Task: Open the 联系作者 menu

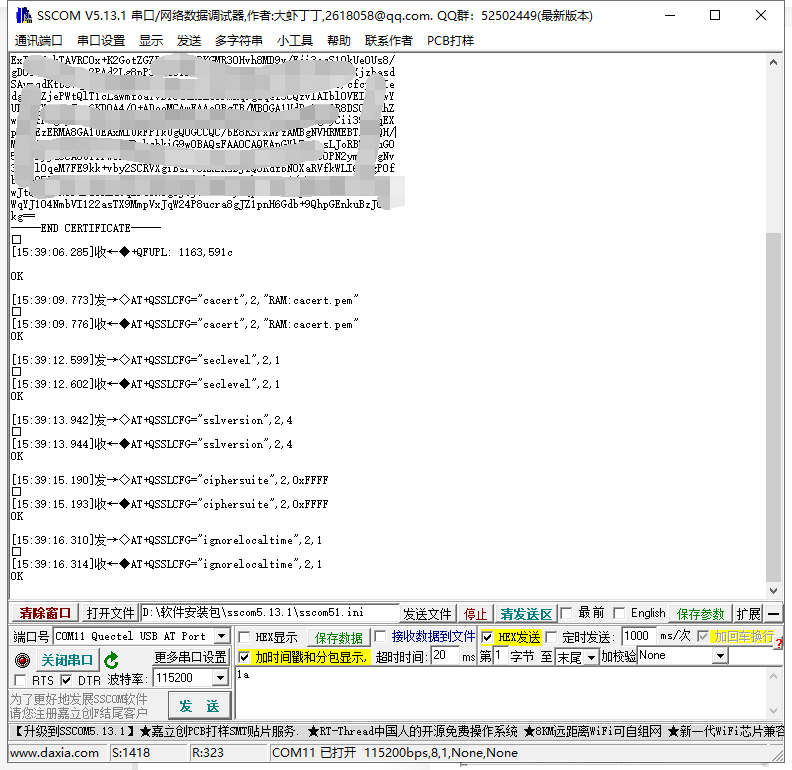Action: 388,40
